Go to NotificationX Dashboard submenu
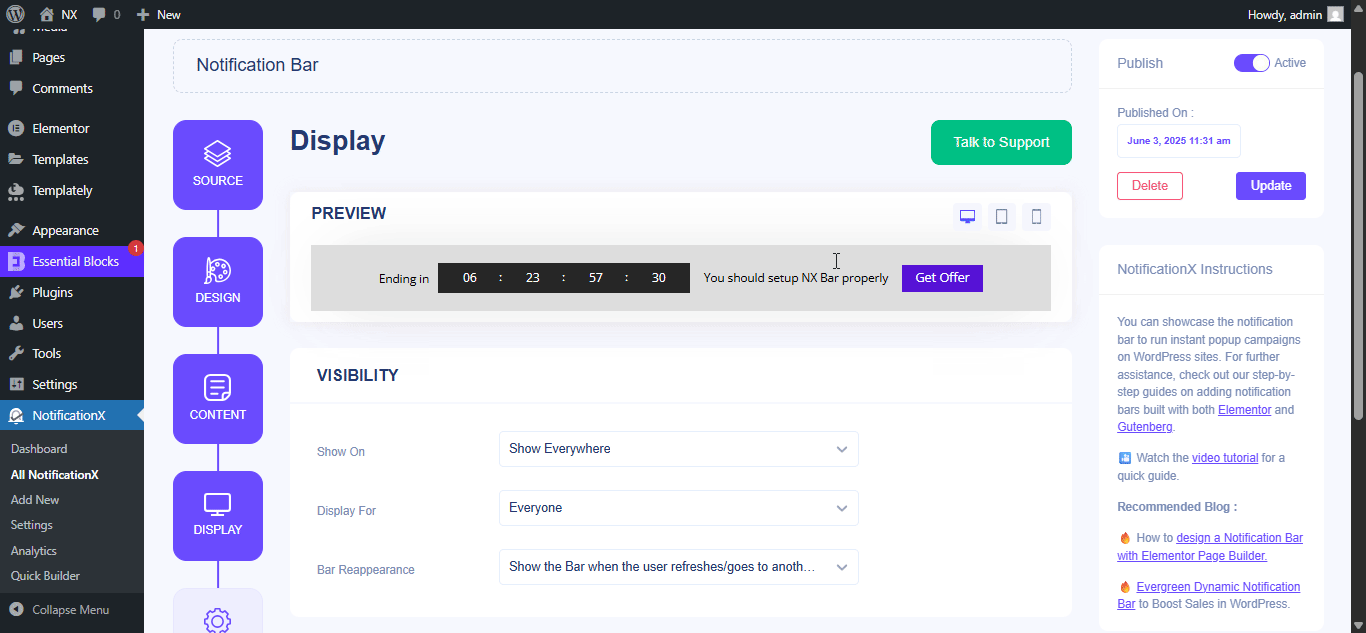This screenshot has width=1366, height=633. [x=39, y=449]
